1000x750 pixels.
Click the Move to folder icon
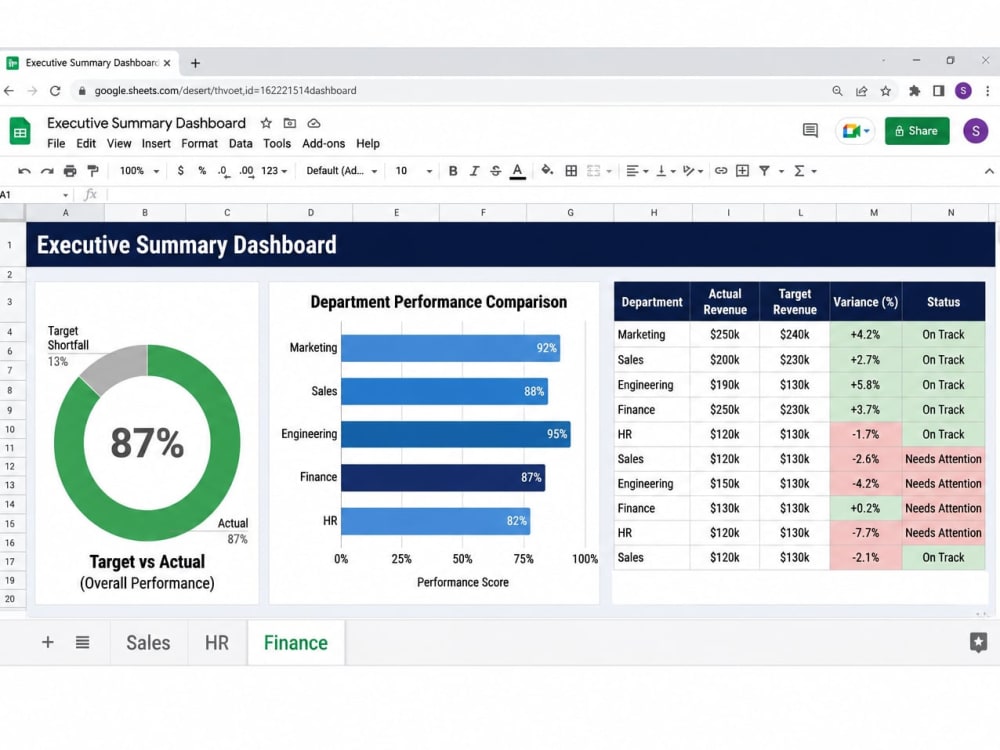tap(290, 123)
